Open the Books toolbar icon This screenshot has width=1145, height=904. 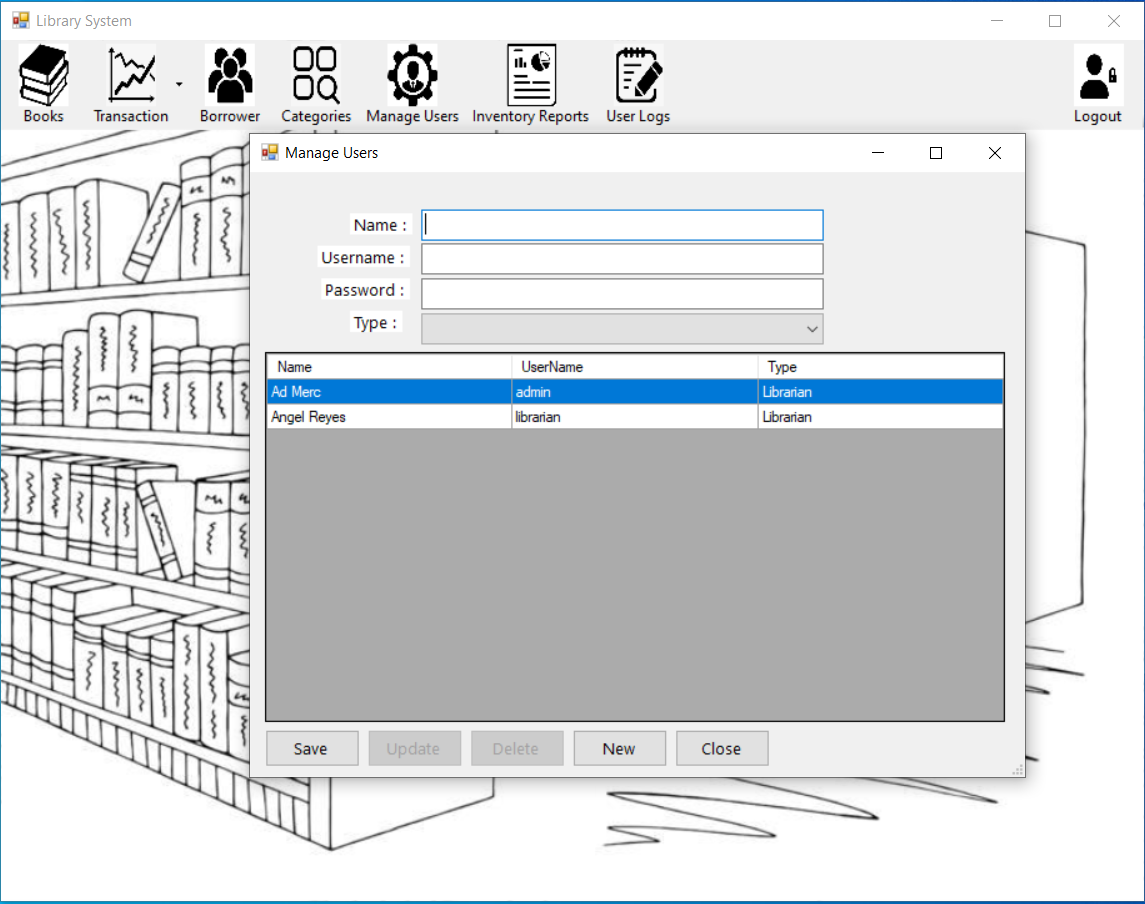tap(43, 77)
